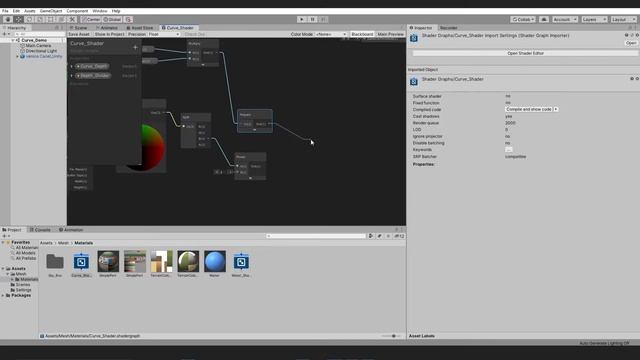
Task: Open custom editor tools icon
Action: click(72, 19)
